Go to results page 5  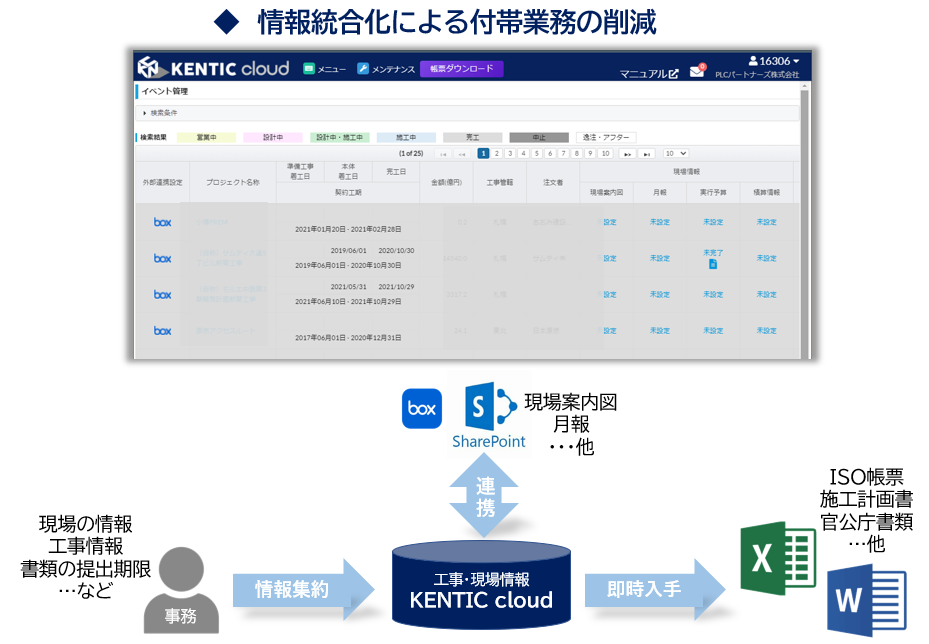pyautogui.click(x=537, y=153)
